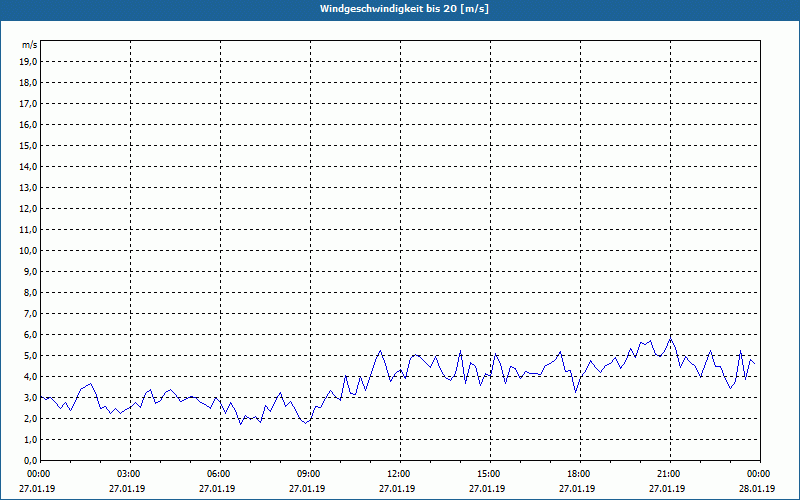Viewport: 800px width, 500px height.
Task: Click the '27.01.19' date under '12:00'
Action: click(397, 488)
